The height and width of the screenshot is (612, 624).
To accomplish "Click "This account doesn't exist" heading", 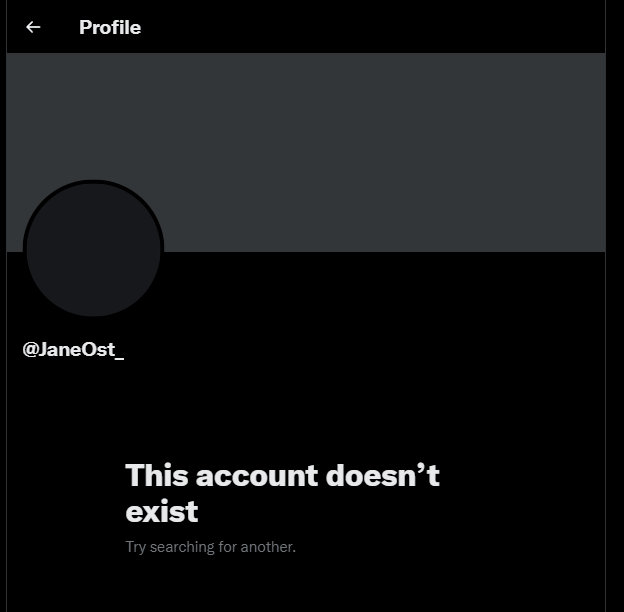I will [283, 493].
